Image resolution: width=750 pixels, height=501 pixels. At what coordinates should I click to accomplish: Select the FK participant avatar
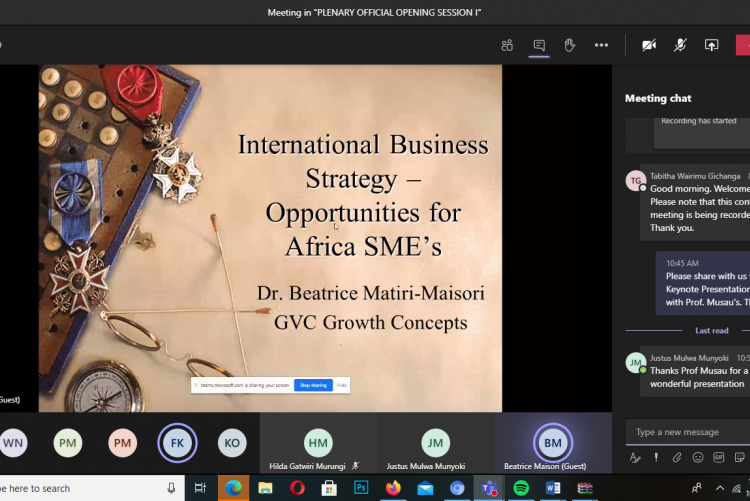tap(177, 443)
